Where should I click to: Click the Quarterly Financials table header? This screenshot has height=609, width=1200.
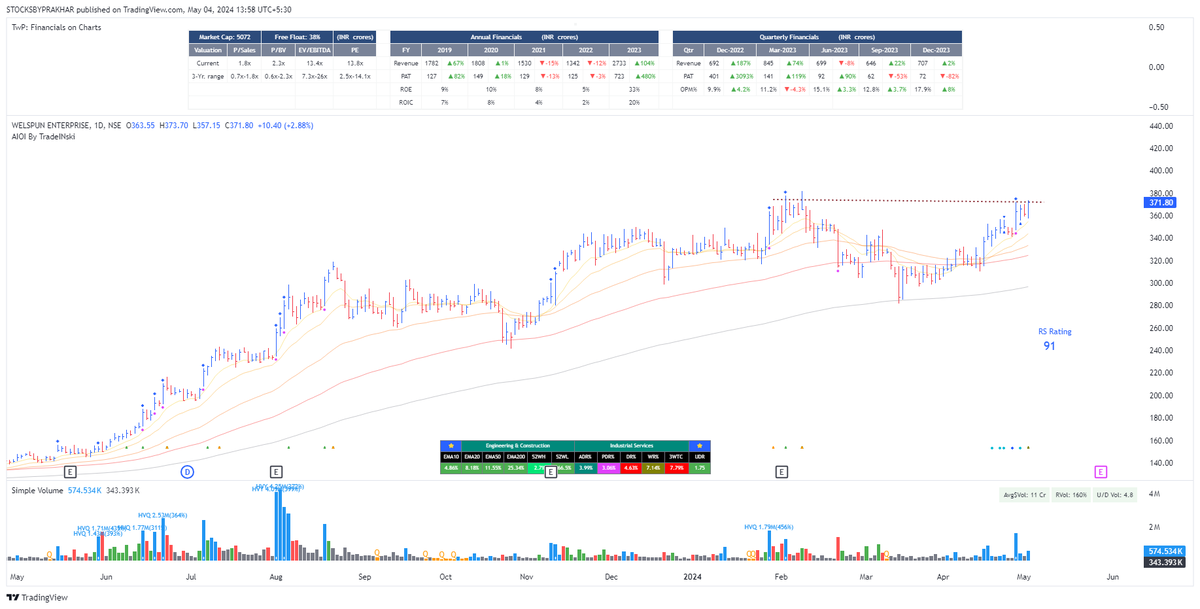click(x=817, y=37)
